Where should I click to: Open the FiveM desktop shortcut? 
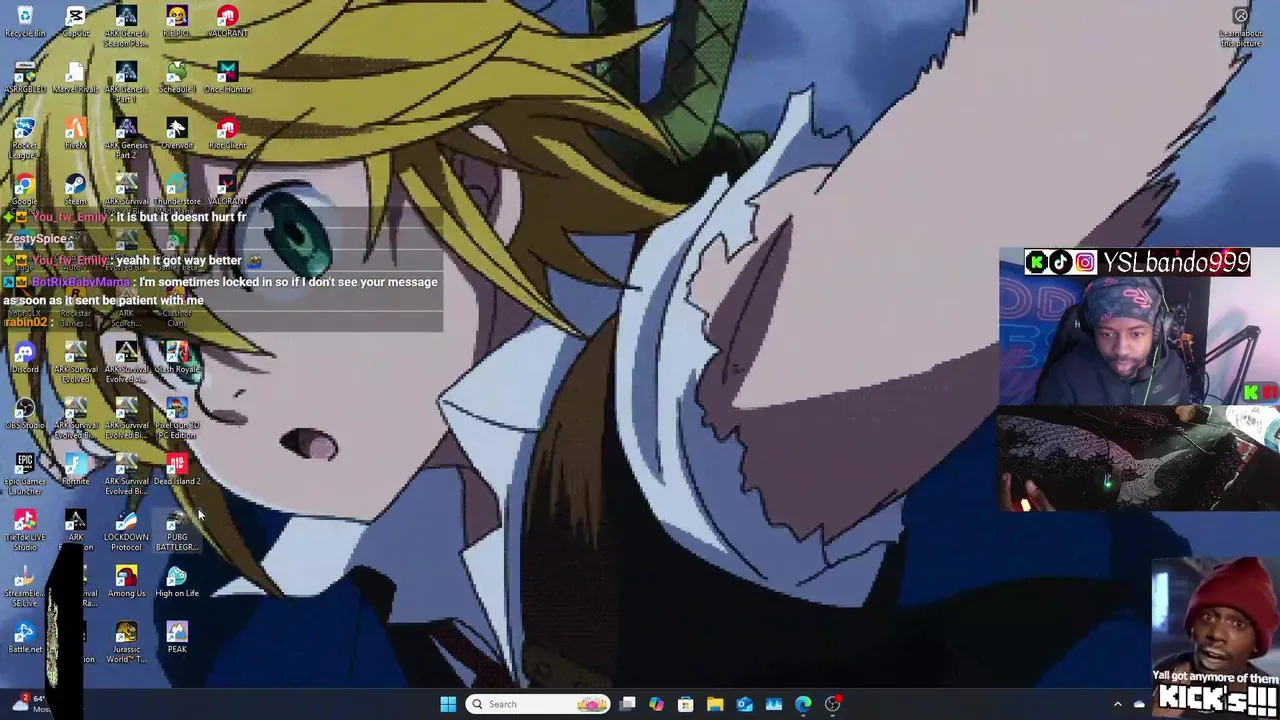click(x=75, y=134)
